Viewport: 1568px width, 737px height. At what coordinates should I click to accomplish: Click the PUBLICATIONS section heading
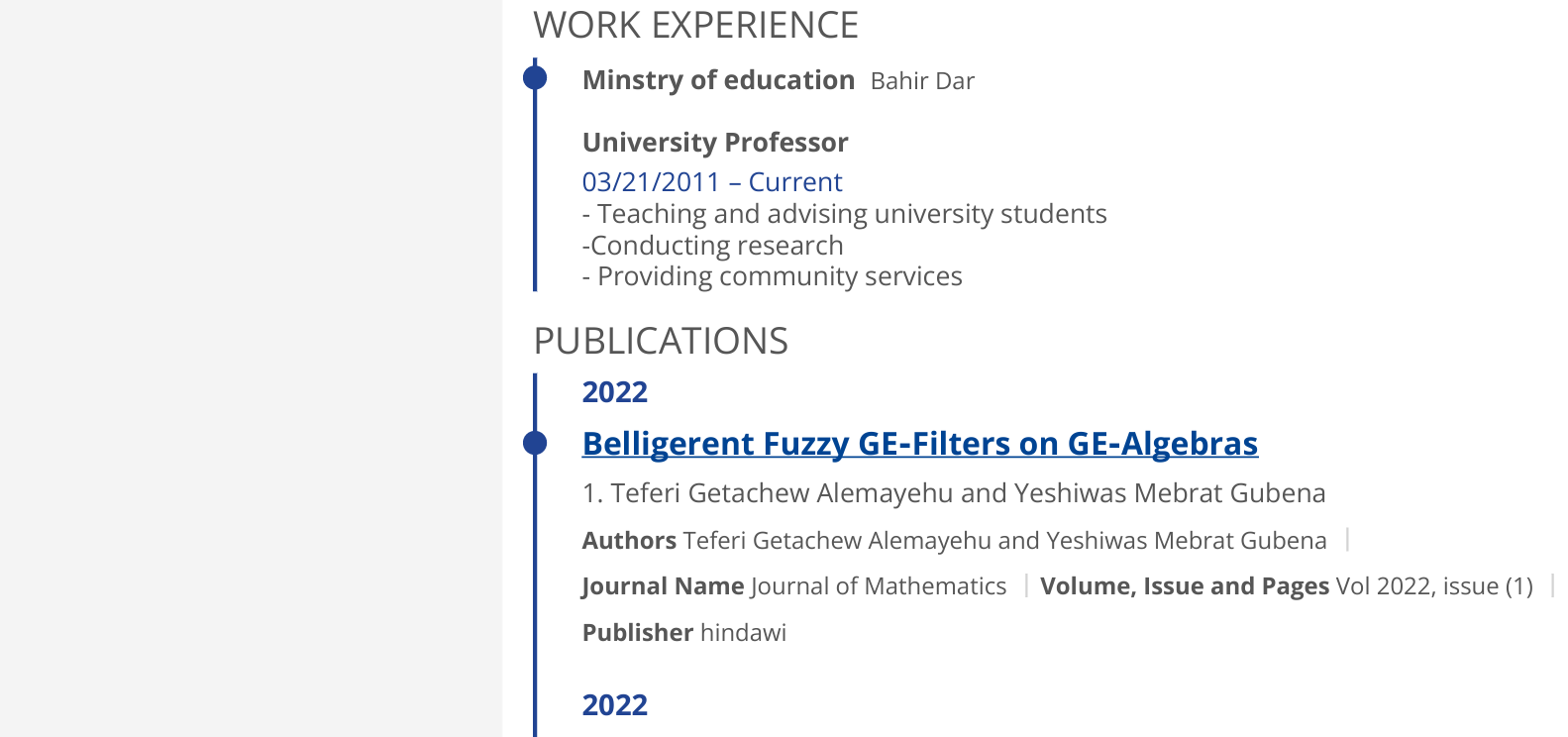point(661,341)
